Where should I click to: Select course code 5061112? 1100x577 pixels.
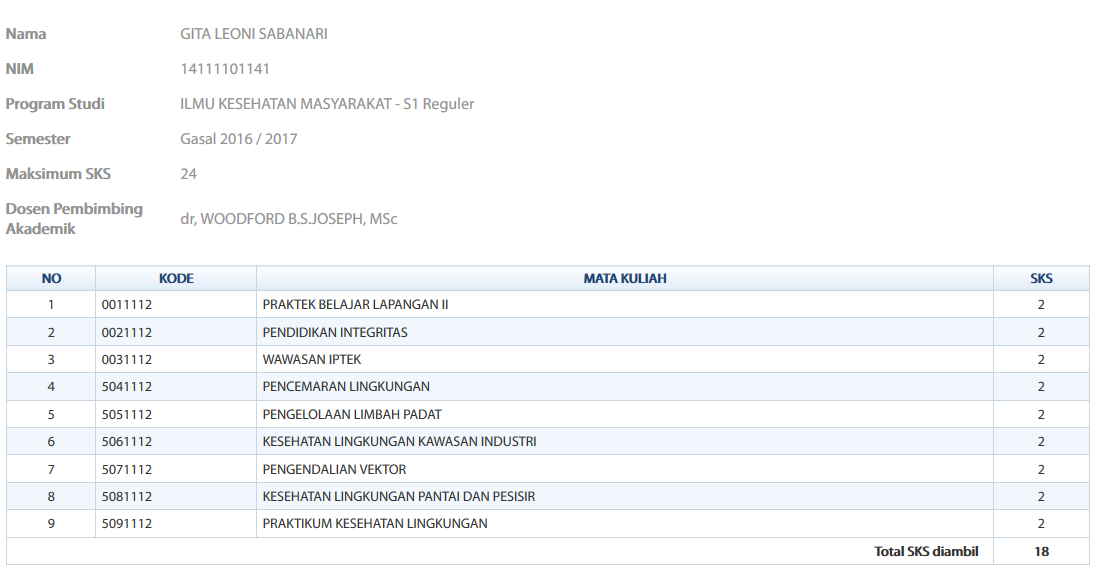tap(127, 442)
